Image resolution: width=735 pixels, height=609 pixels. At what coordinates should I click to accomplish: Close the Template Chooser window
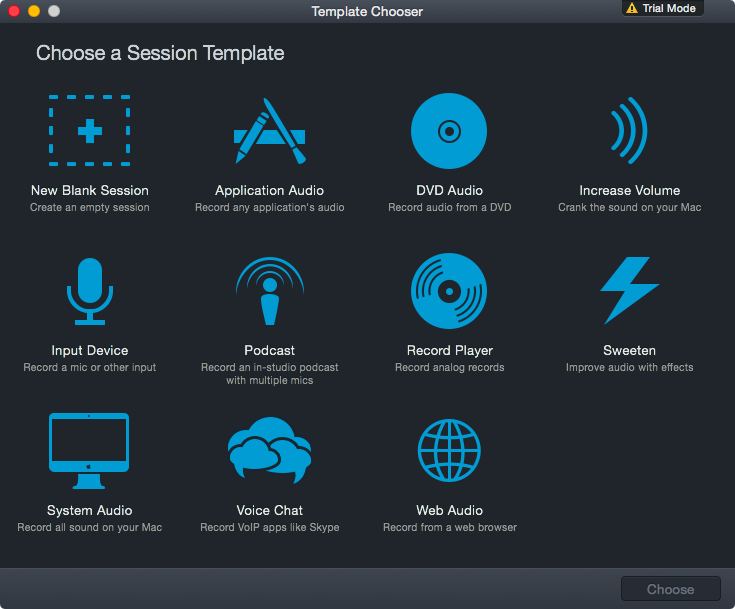coord(14,11)
